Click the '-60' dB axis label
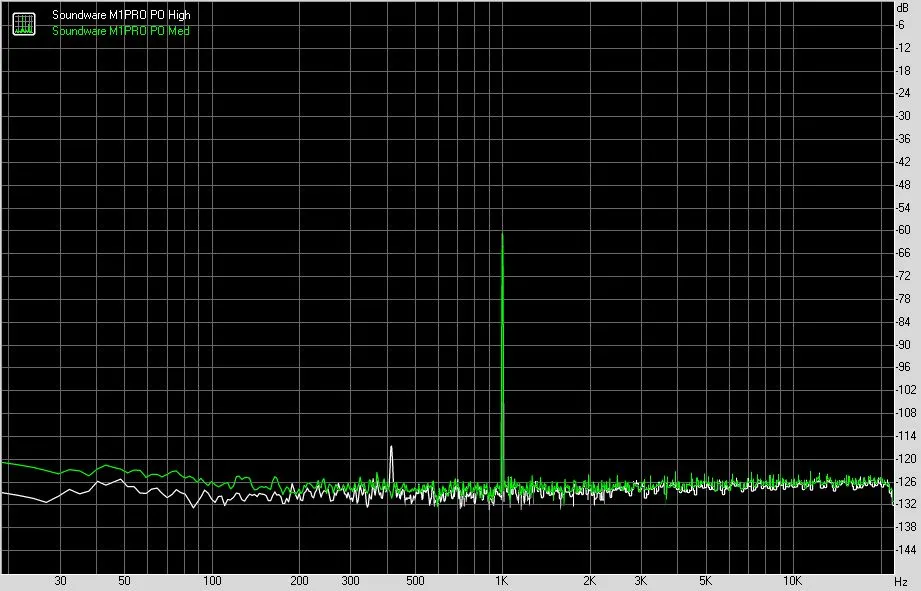This screenshot has width=921, height=591. click(903, 230)
